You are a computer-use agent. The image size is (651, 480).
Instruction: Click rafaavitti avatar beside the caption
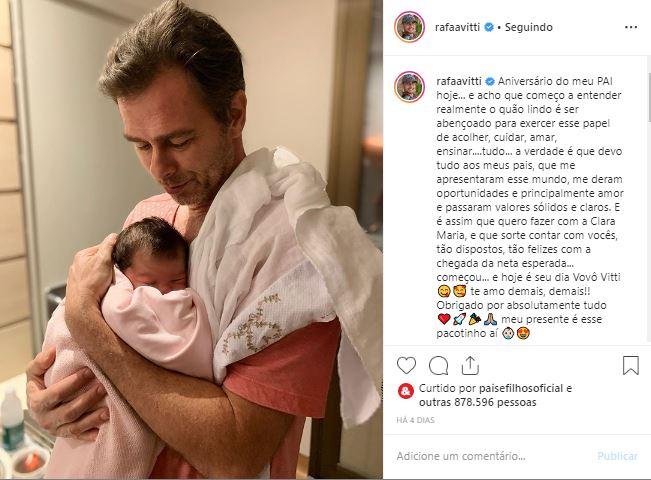click(409, 87)
